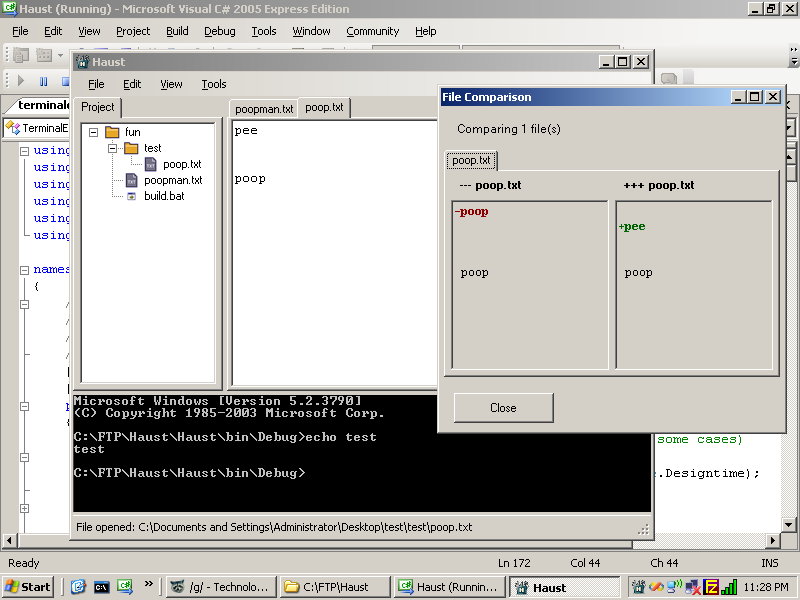Open the Build menu in Visual C#
This screenshot has height=600, width=800.
point(177,31)
